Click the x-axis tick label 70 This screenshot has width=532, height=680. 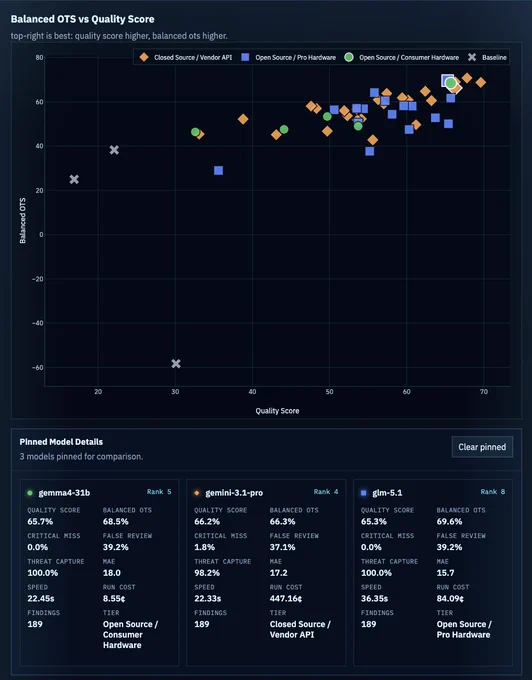tap(483, 392)
